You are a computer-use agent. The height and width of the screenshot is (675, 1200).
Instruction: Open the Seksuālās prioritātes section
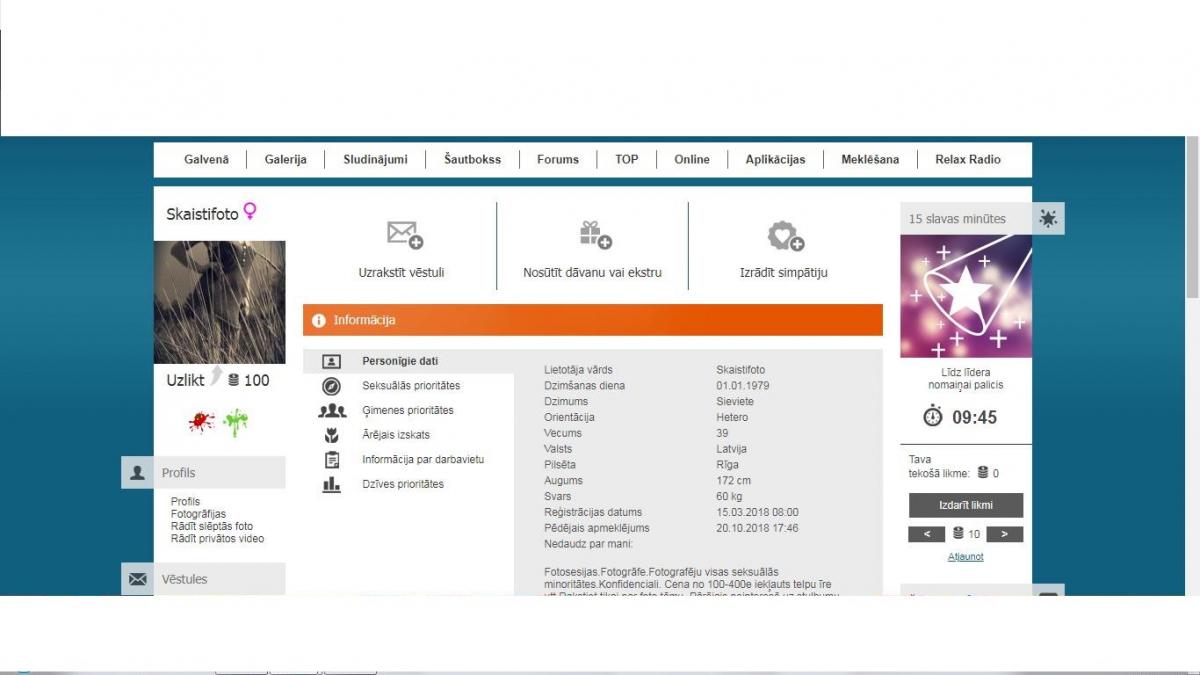(411, 386)
